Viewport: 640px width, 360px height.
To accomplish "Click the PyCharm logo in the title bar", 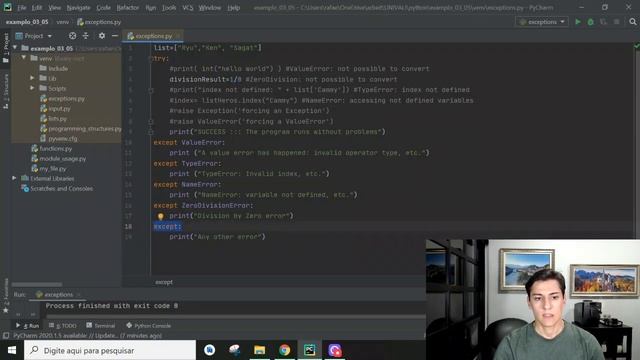I will pyautogui.click(x=7, y=7).
